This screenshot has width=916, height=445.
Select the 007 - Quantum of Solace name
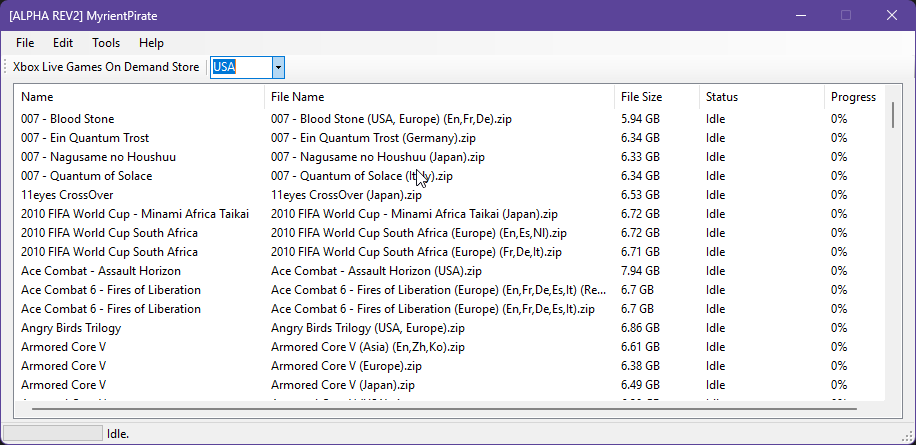pyautogui.click(x=86, y=176)
